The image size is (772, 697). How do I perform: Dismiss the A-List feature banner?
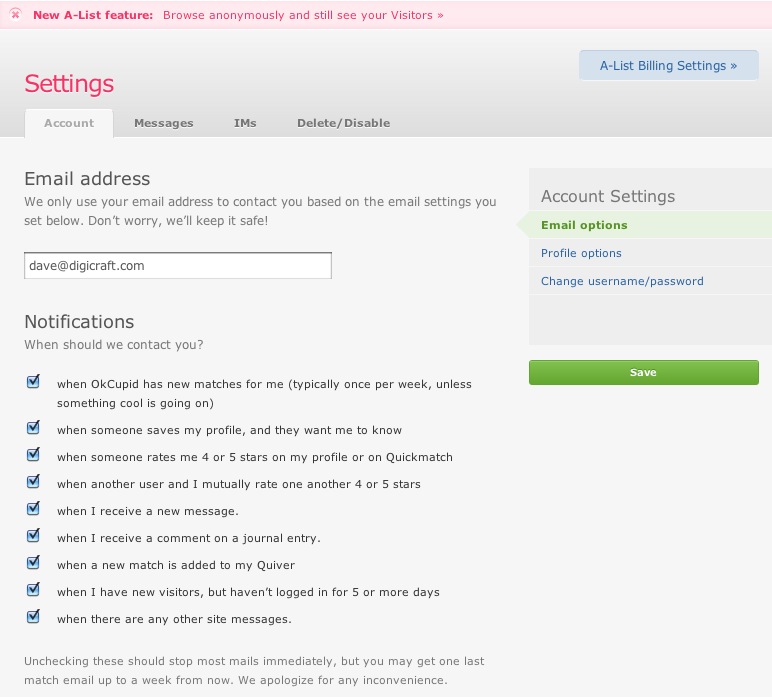point(16,14)
